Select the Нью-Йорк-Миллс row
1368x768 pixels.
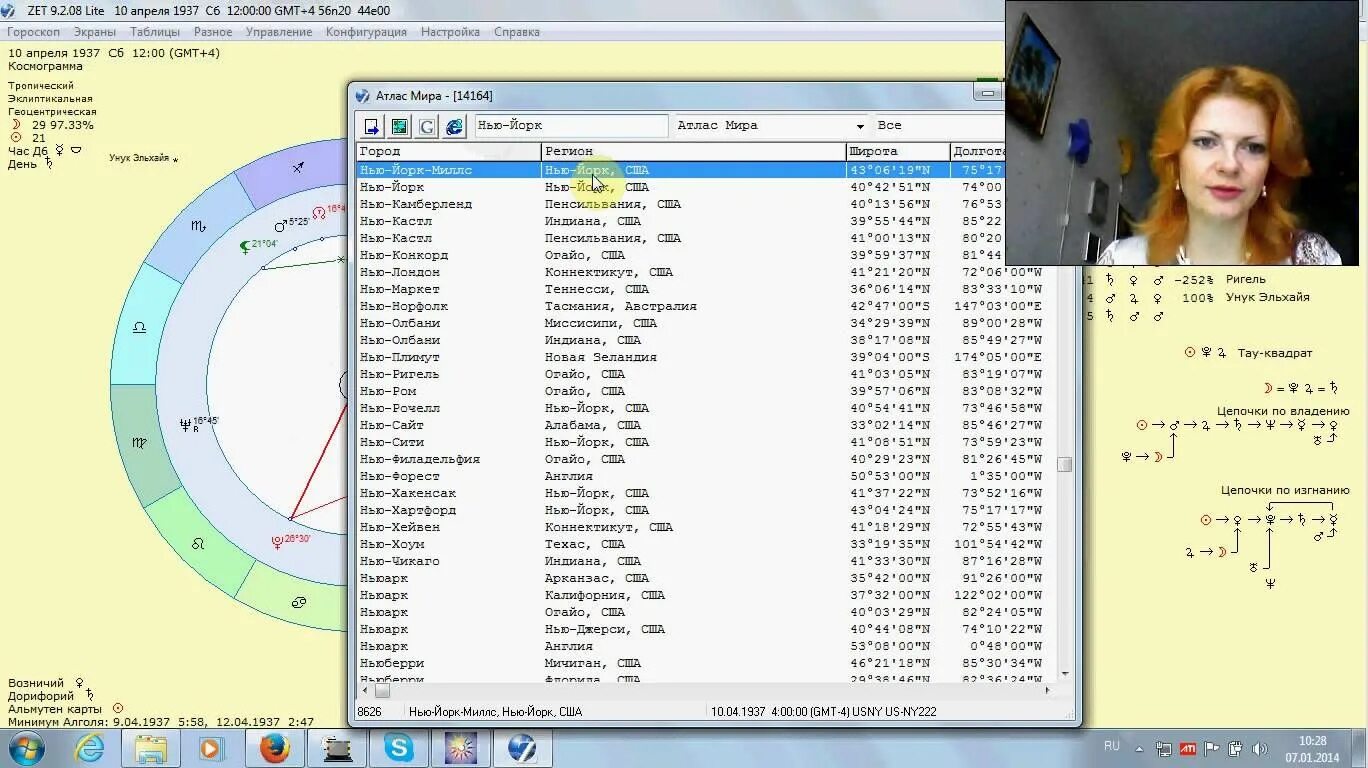coord(706,170)
